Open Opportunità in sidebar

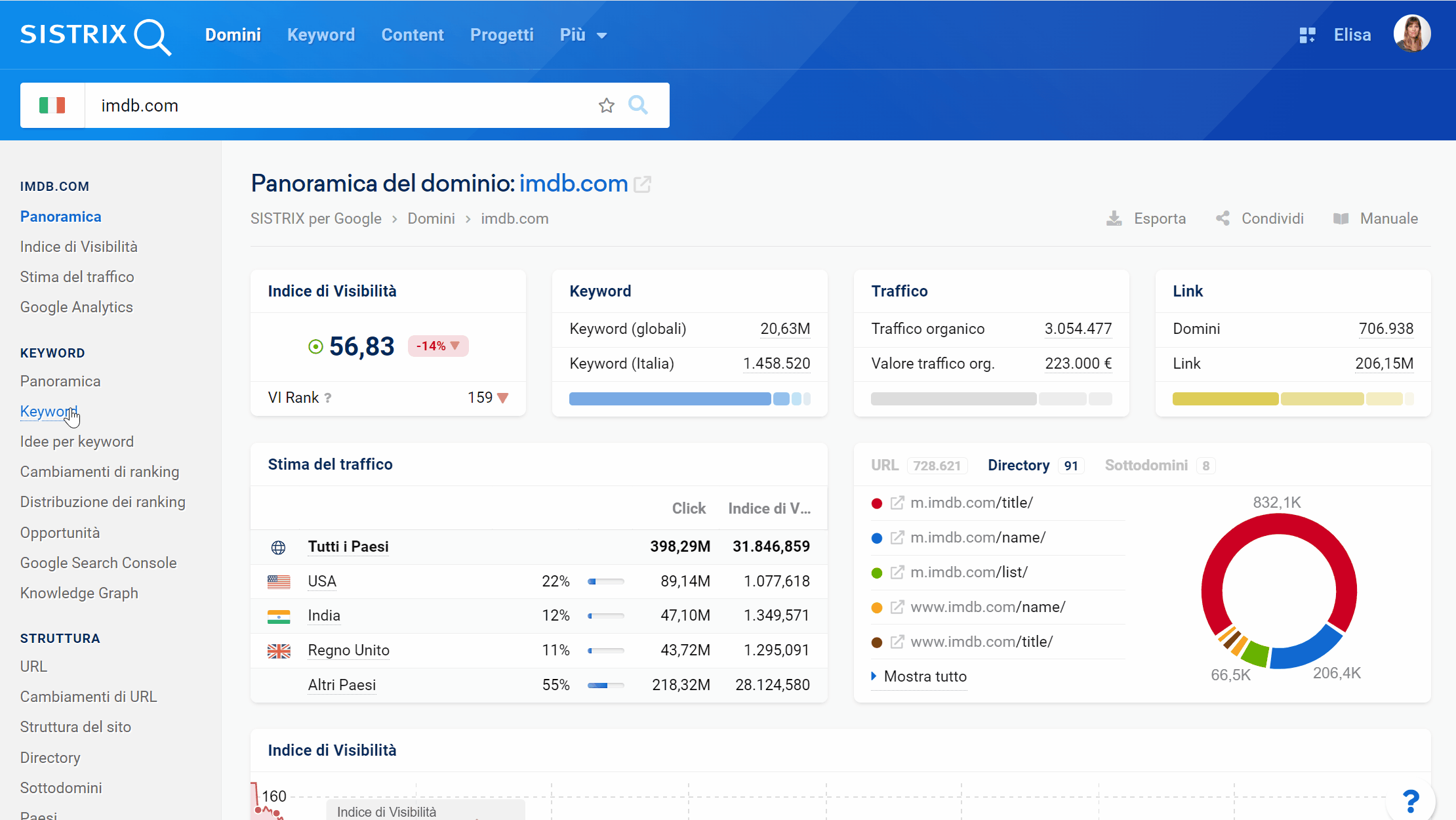click(60, 533)
